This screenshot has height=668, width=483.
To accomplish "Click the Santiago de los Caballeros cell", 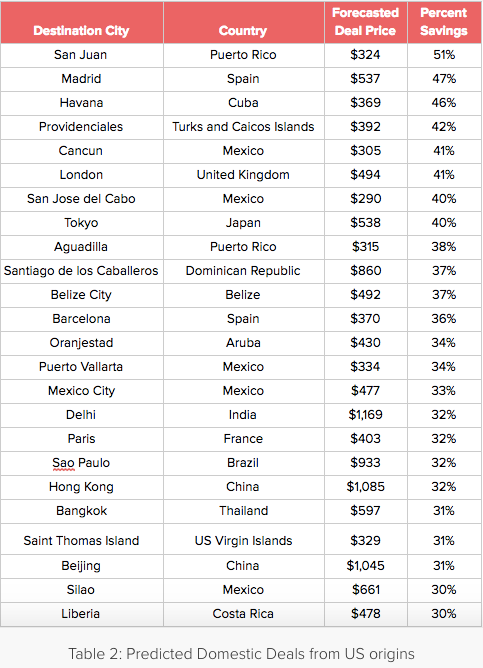I will [x=81, y=271].
